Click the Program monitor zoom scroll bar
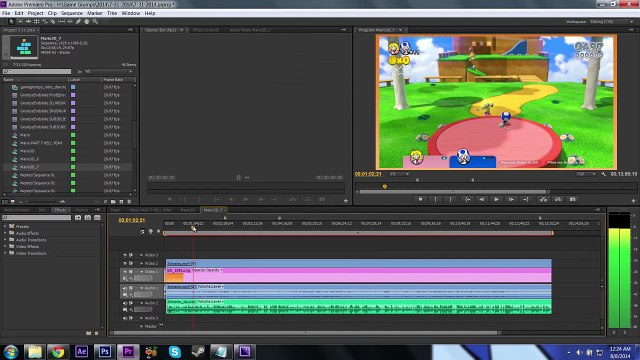Image resolution: width=640 pixels, height=360 pixels. click(454, 191)
